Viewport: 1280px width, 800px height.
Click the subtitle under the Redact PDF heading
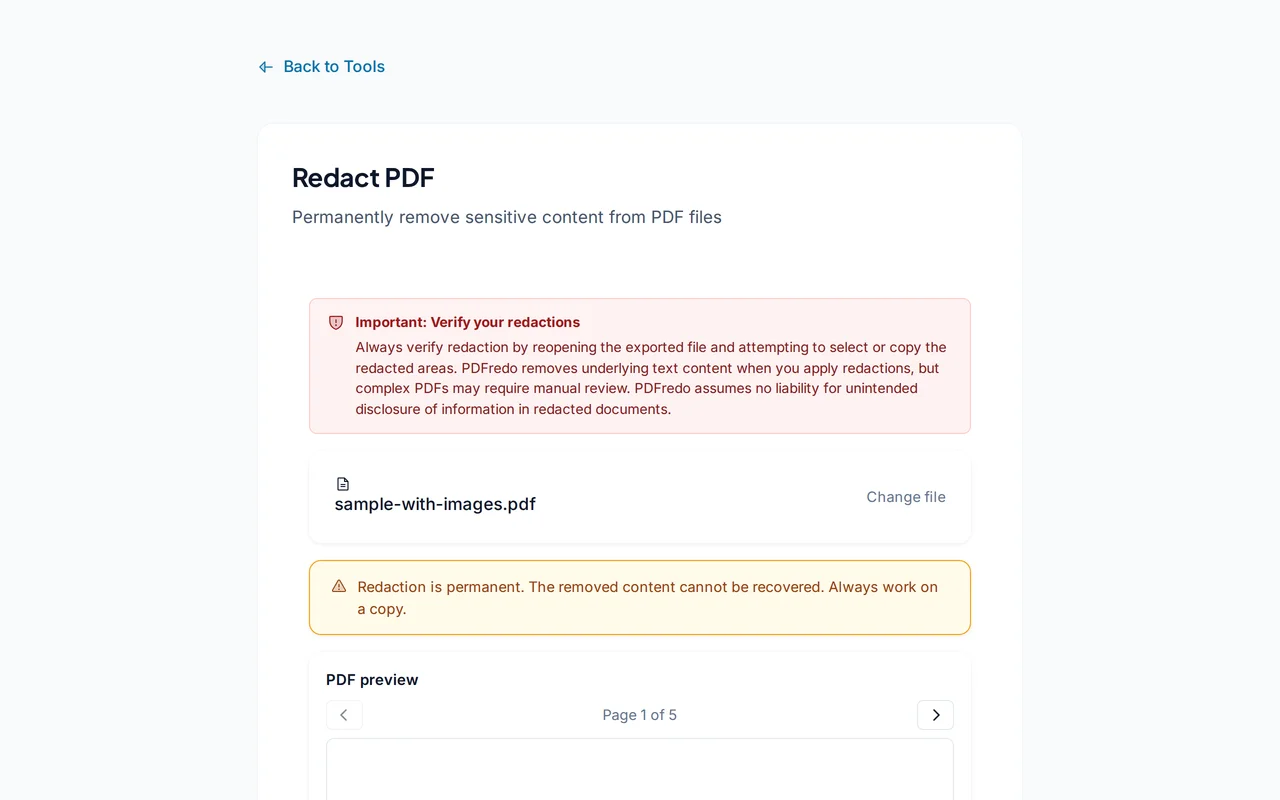click(506, 217)
